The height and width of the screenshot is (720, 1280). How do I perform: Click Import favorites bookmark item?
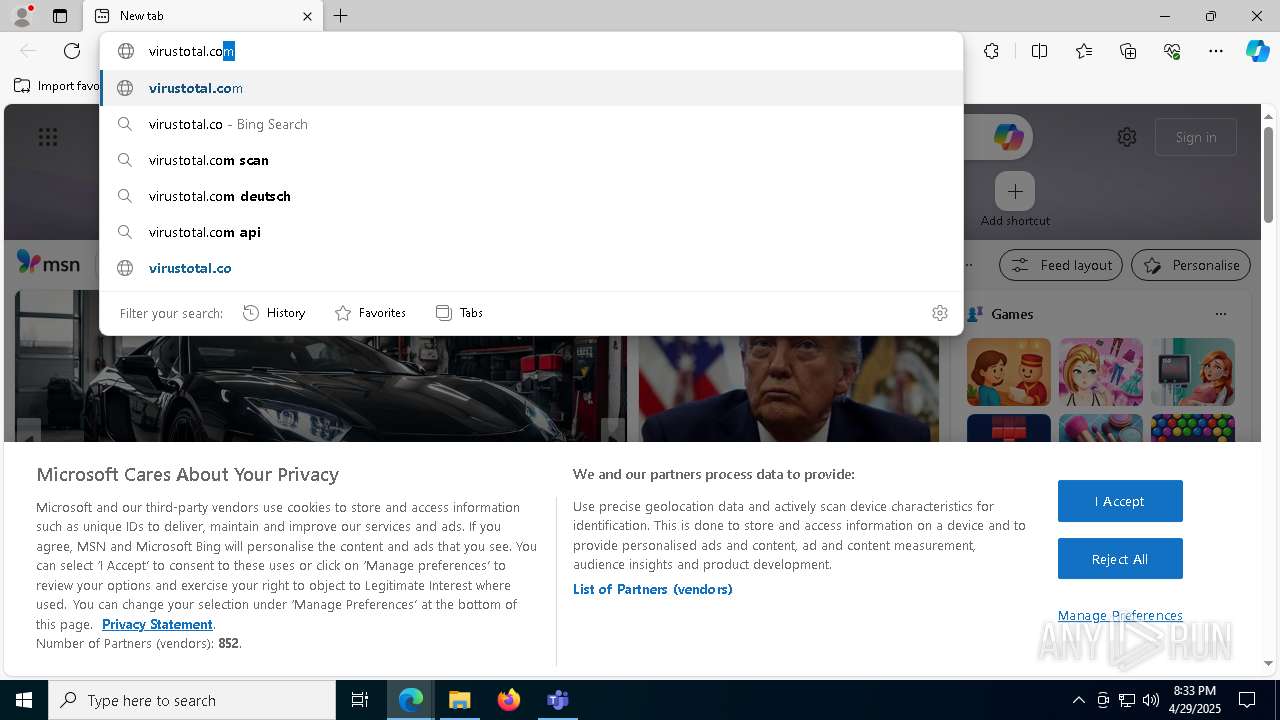click(x=57, y=86)
